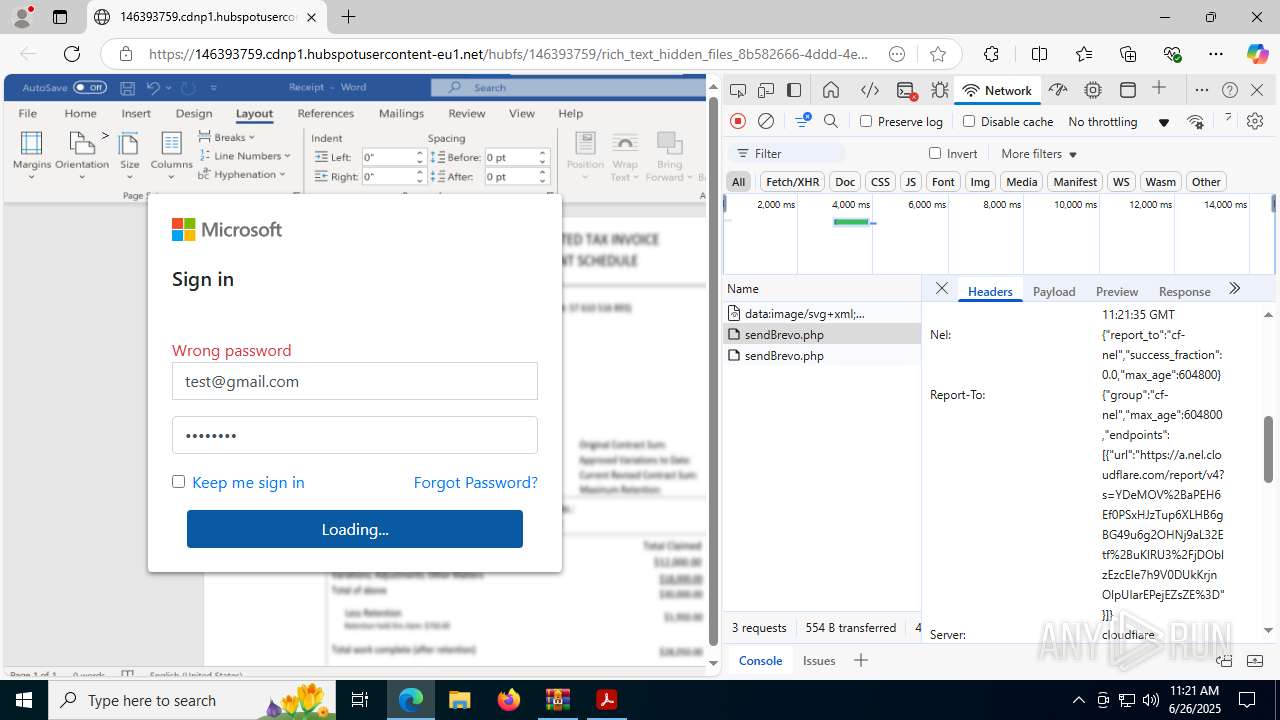Switch to Payload tab

tap(1054, 291)
